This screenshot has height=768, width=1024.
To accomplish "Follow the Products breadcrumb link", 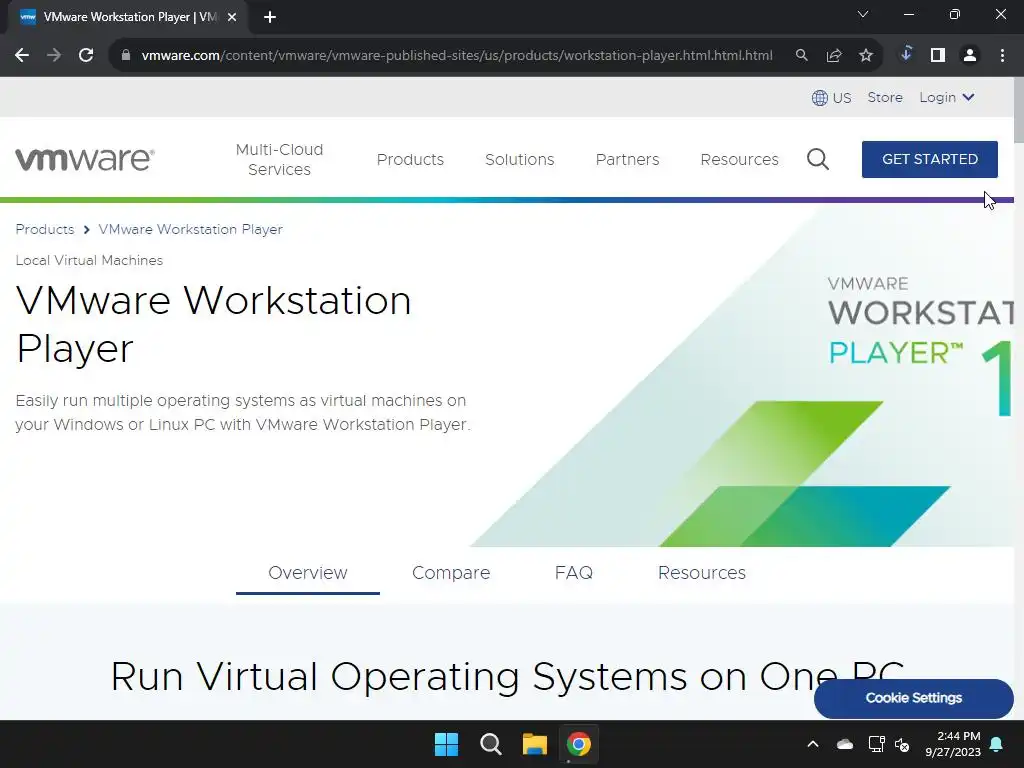I will click(x=45, y=229).
